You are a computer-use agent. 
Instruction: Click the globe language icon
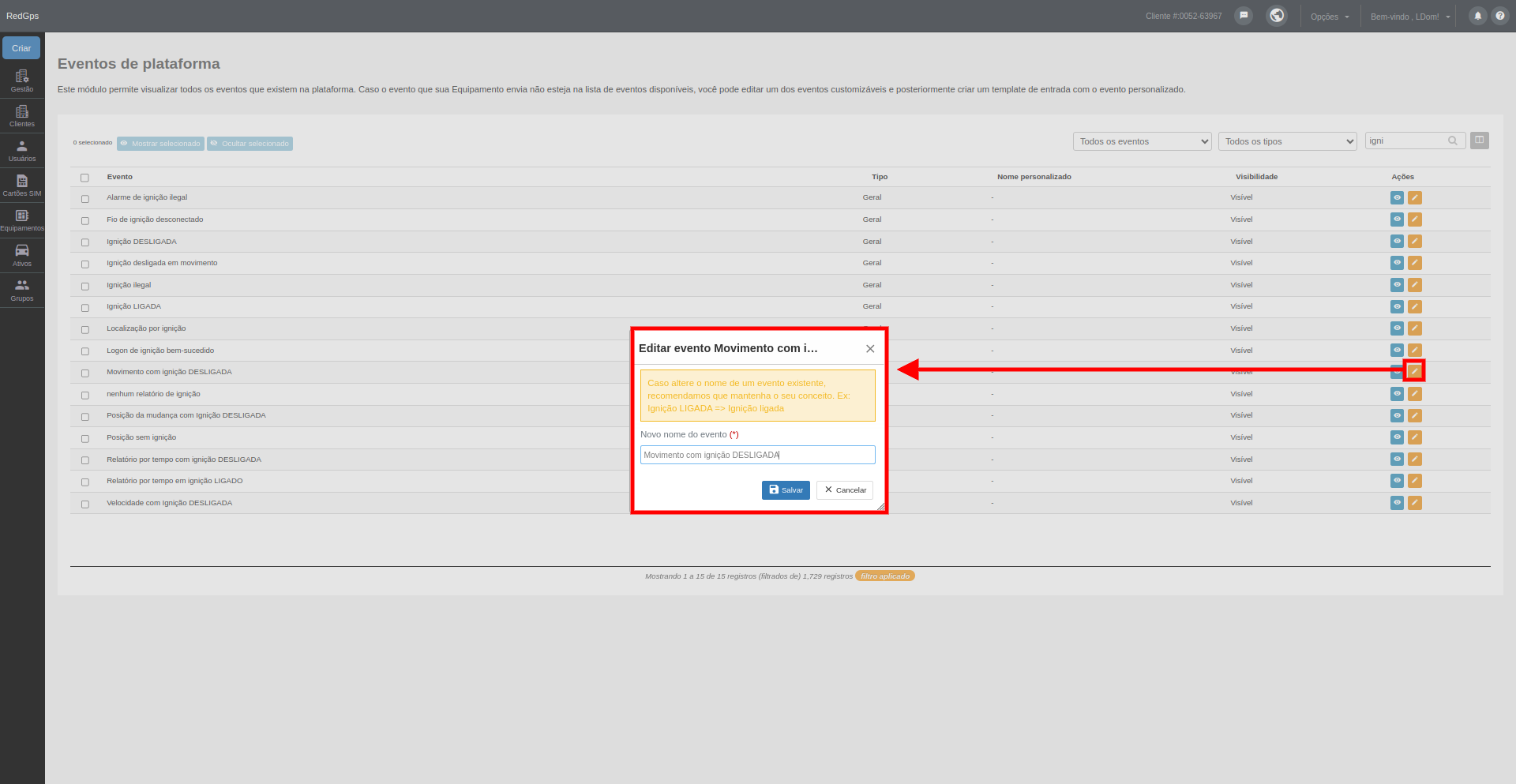1277,16
